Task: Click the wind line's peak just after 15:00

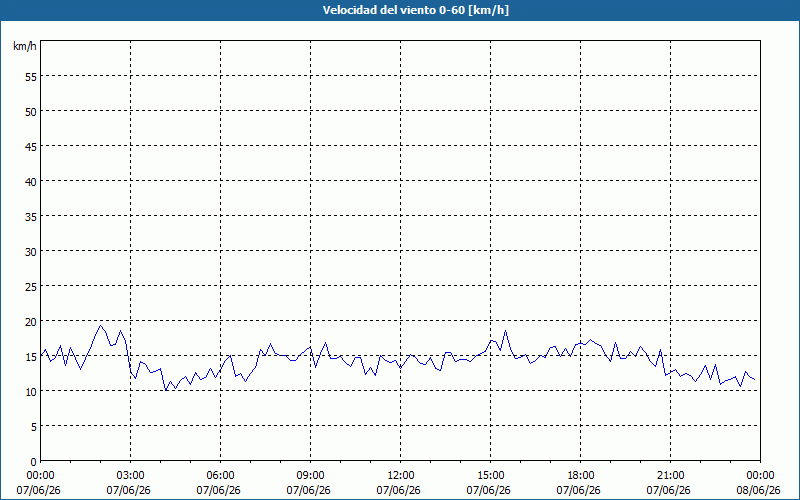Action: click(505, 331)
